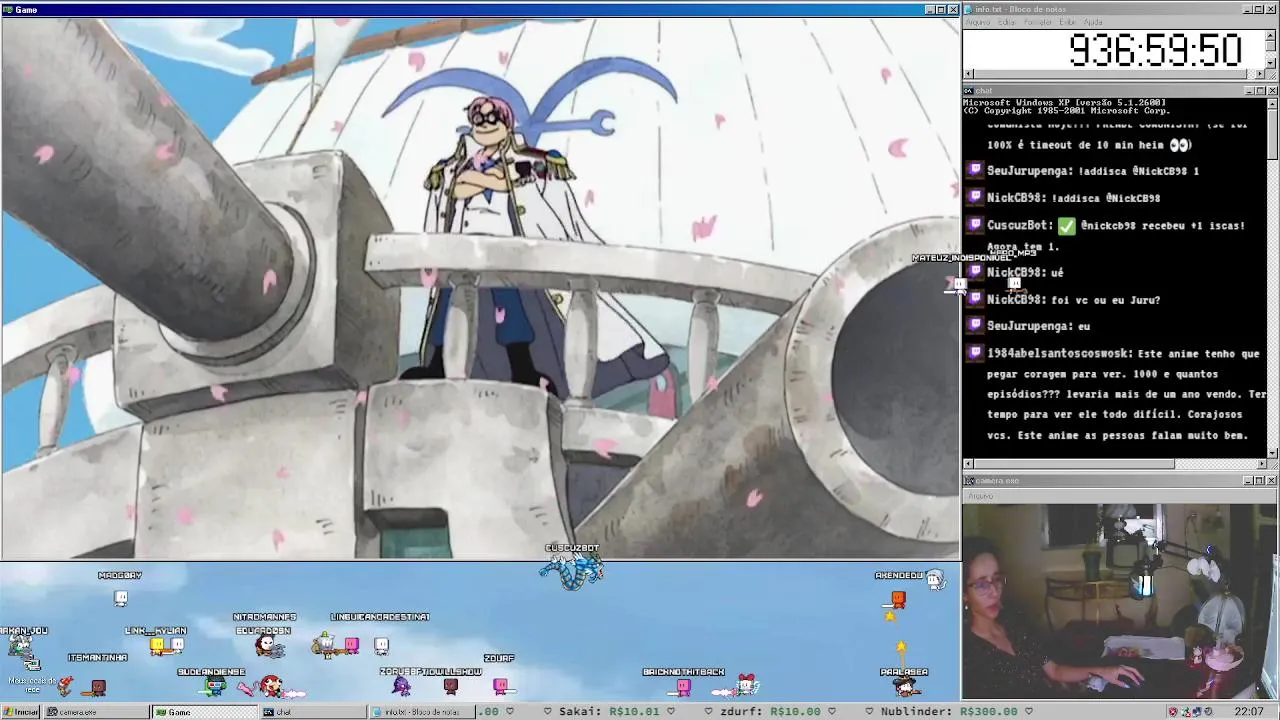
Task: Open the Formatar menu in Bloco de notas
Action: 1038,22
